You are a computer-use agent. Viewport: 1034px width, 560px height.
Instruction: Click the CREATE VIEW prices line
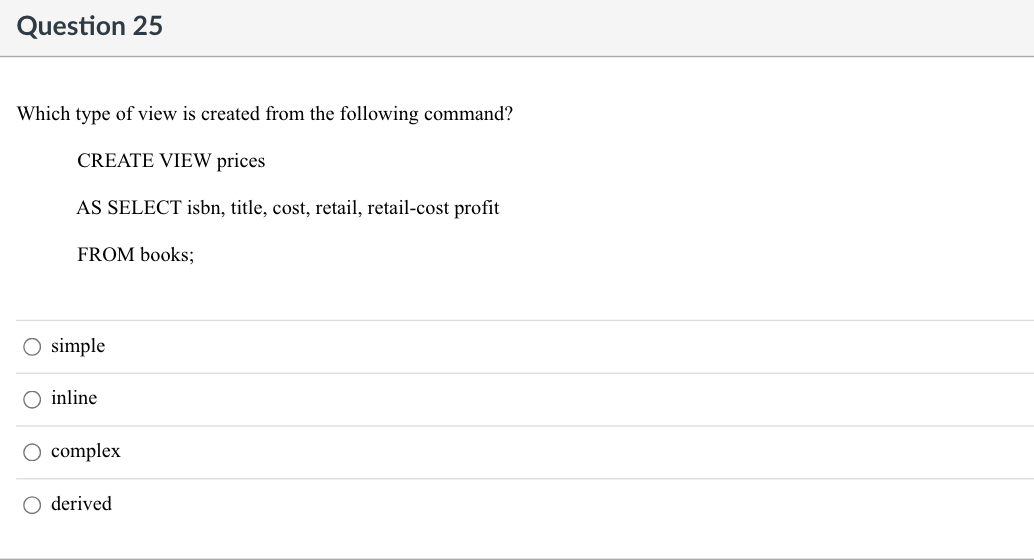point(171,161)
